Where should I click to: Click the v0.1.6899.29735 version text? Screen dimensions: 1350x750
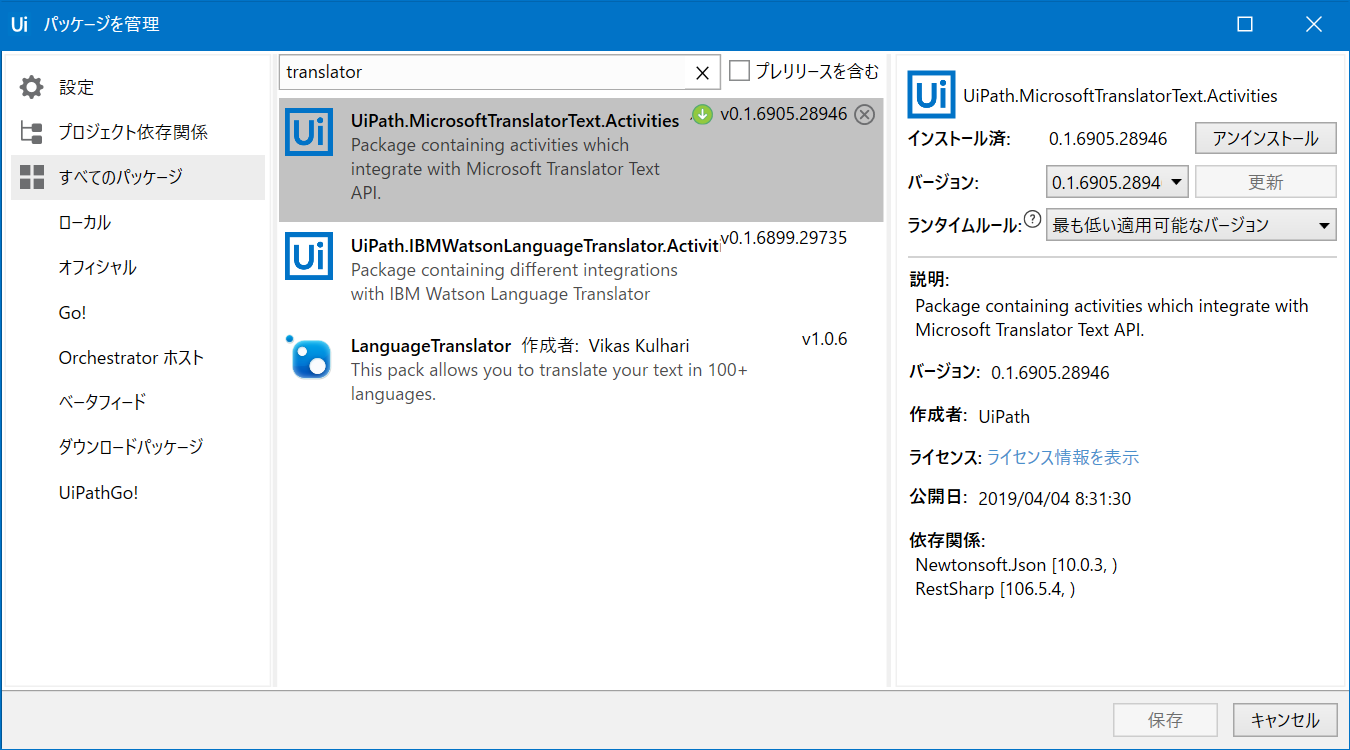coord(784,238)
